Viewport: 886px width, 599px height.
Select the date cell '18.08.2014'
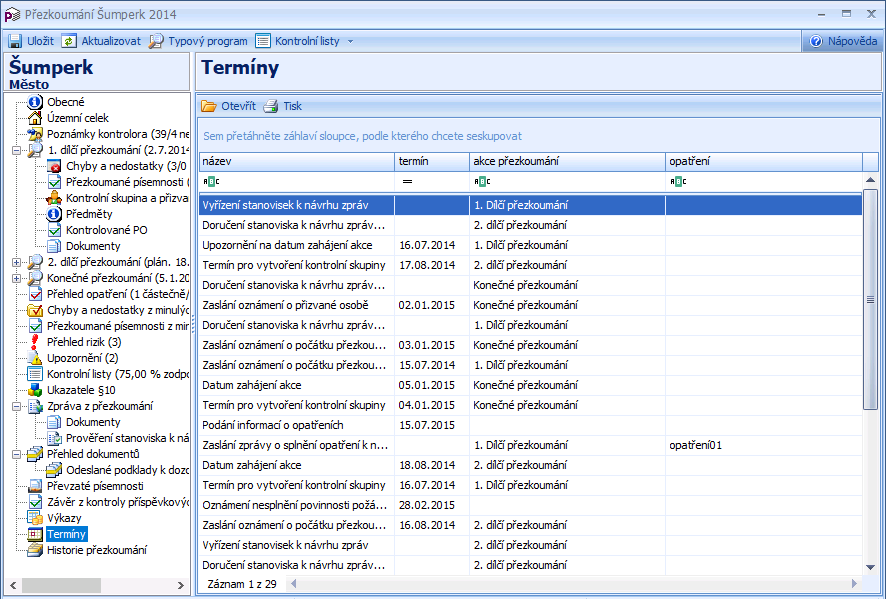[x=432, y=465]
